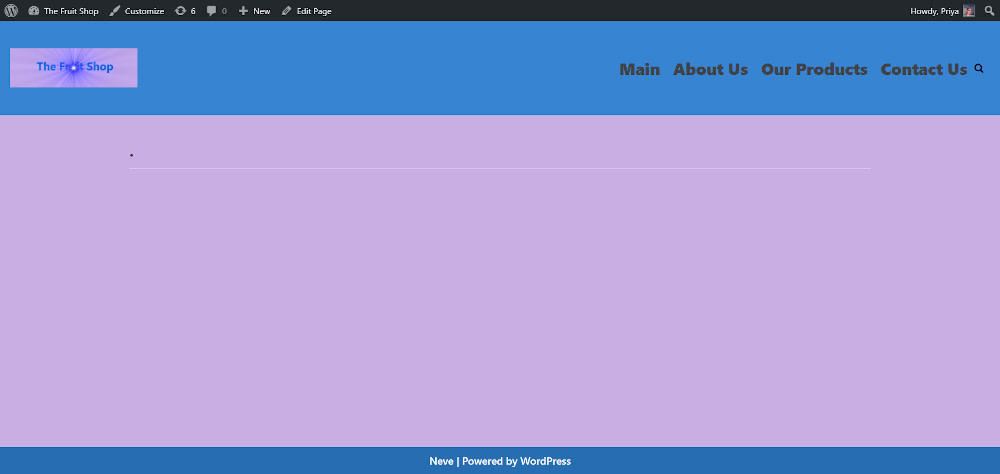
Task: Open Our Products navigation link
Action: tap(814, 69)
